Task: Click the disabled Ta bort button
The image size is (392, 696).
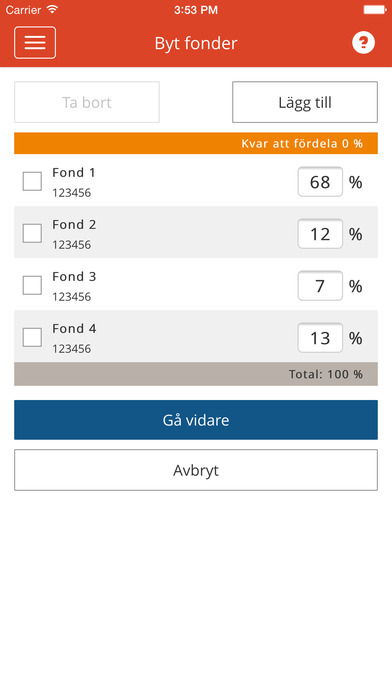Action: pos(87,102)
